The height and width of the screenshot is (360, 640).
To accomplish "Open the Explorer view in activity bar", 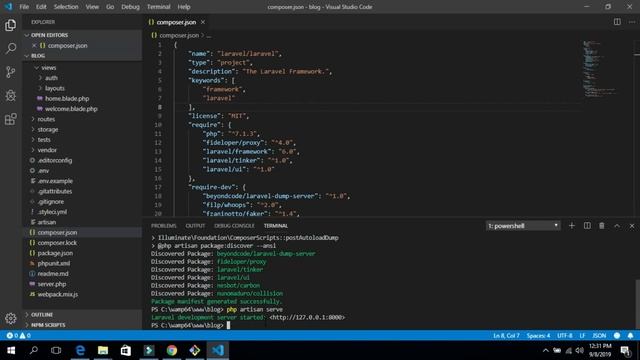I will (x=11, y=25).
